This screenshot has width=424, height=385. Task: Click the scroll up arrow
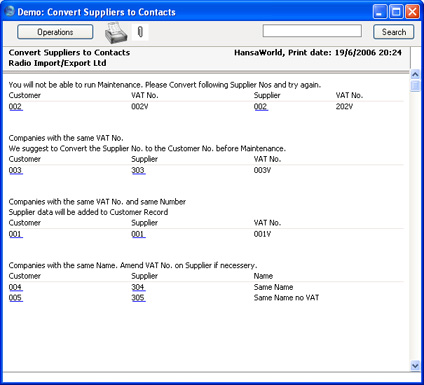click(x=415, y=74)
